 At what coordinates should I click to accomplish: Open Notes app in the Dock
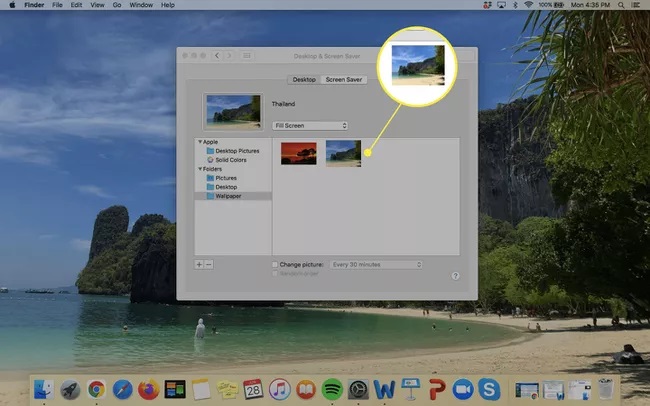(x=201, y=390)
